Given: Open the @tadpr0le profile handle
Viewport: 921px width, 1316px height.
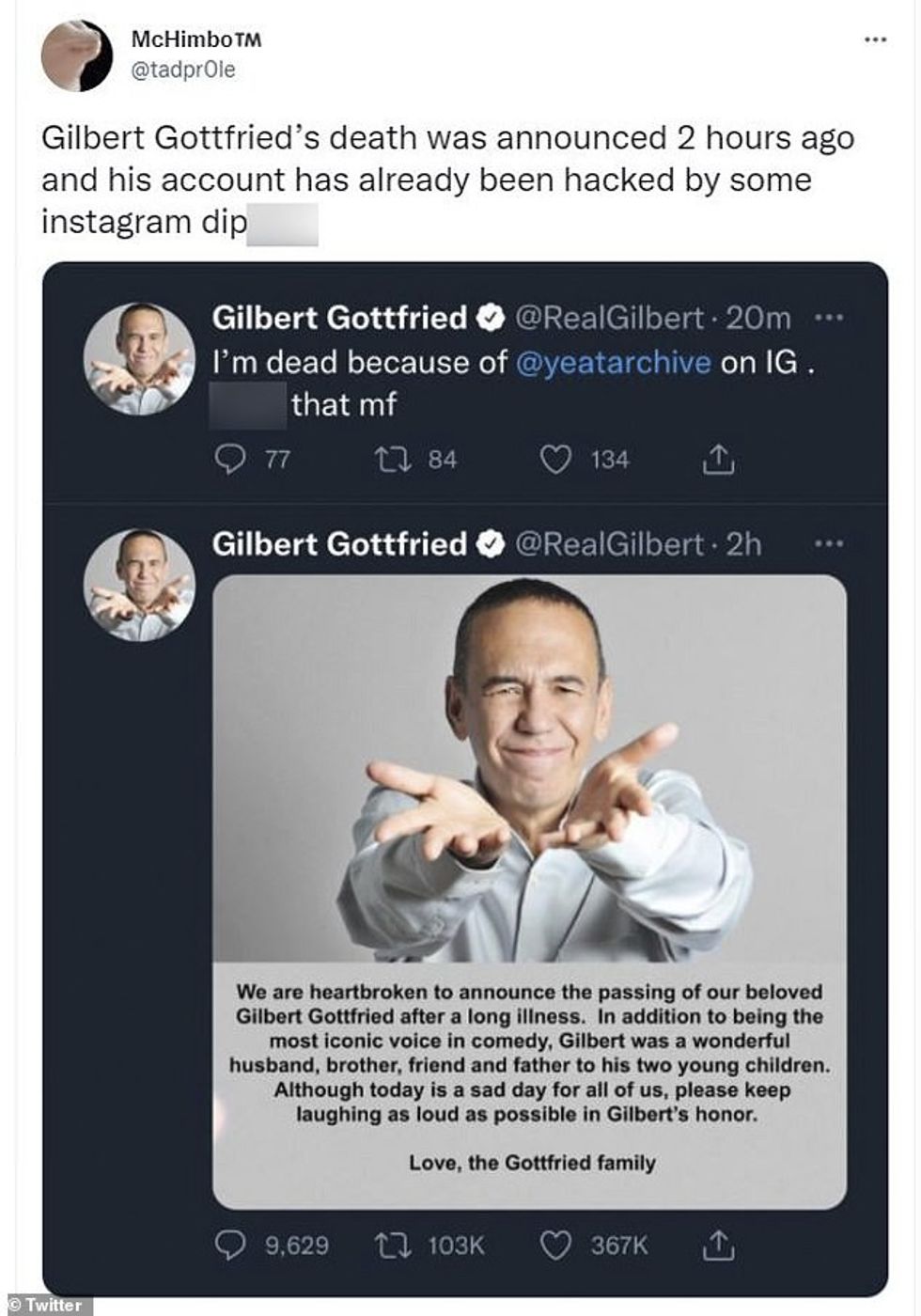Looking at the screenshot, I should pyautogui.click(x=183, y=70).
